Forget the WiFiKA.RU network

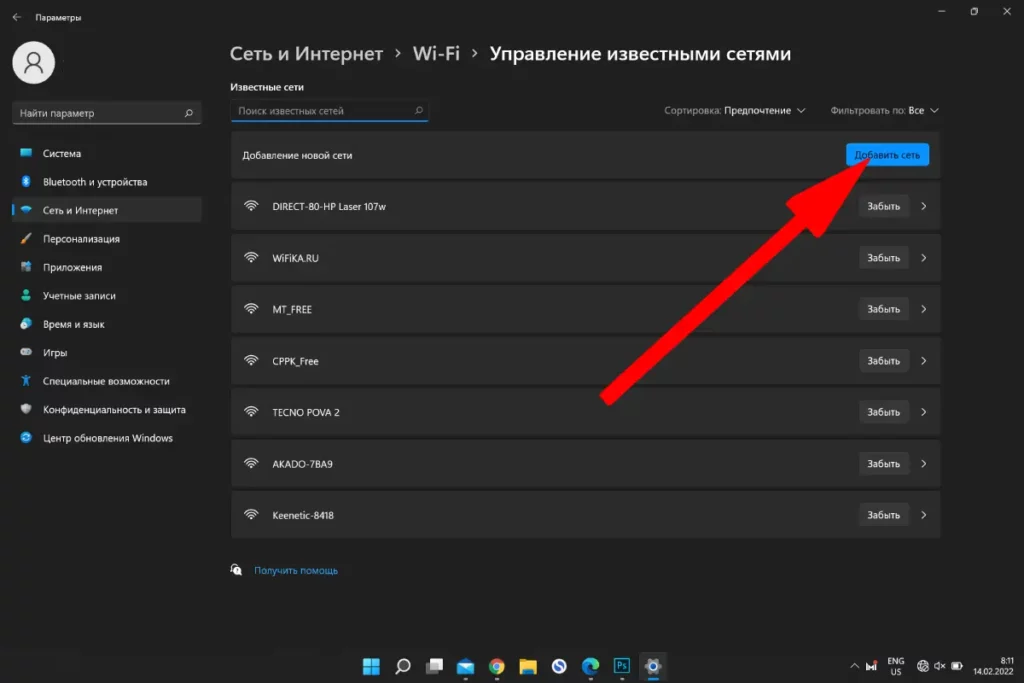tap(884, 258)
